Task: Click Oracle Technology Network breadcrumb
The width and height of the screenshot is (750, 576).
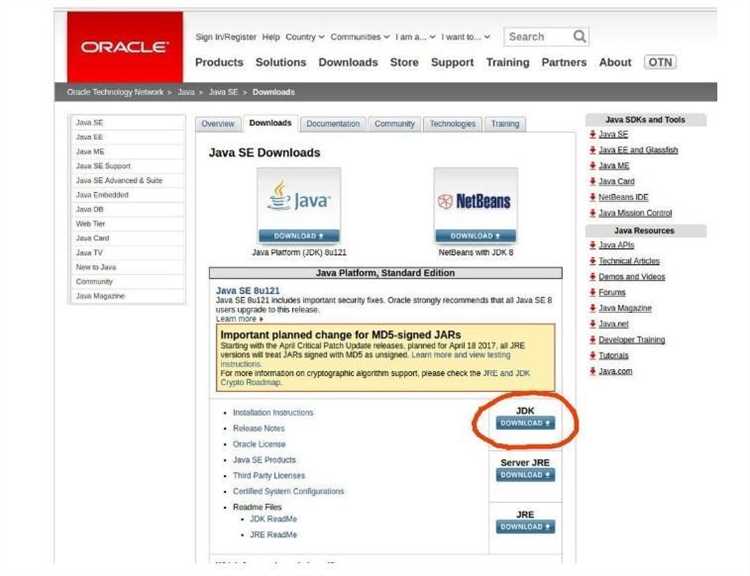Action: point(115,92)
